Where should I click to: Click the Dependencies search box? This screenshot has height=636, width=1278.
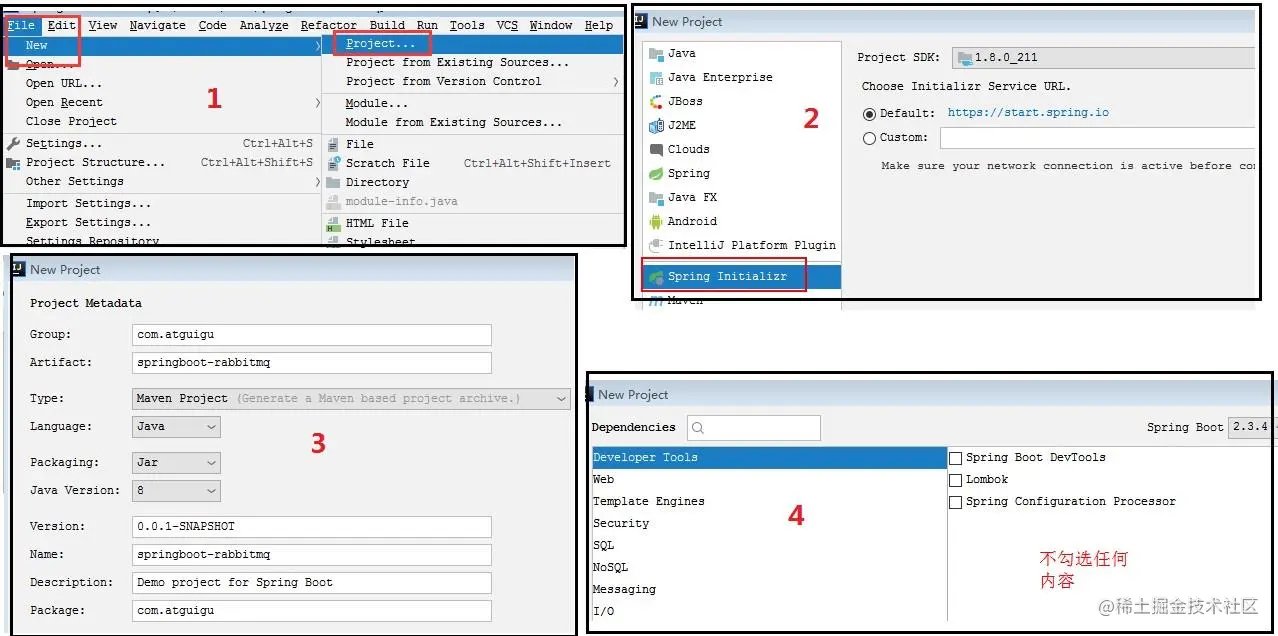click(754, 428)
